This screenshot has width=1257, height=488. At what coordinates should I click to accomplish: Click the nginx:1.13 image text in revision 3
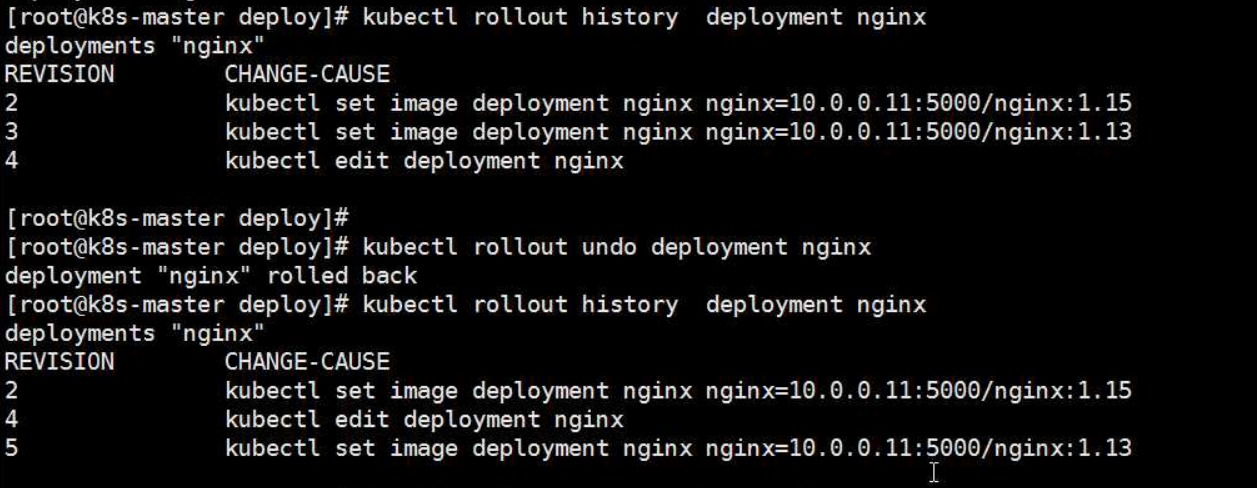click(x=1062, y=132)
